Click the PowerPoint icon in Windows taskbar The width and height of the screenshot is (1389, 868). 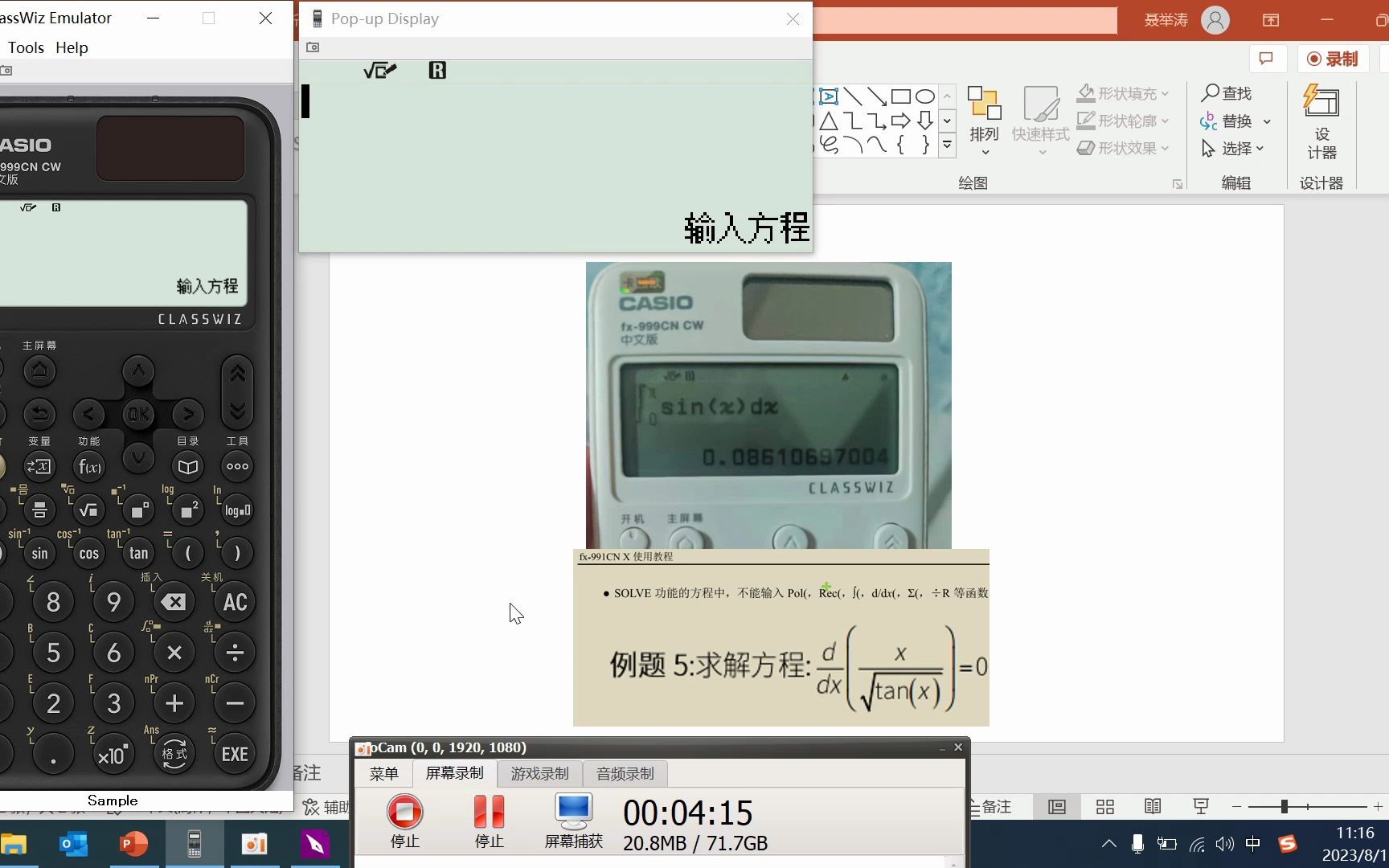133,844
